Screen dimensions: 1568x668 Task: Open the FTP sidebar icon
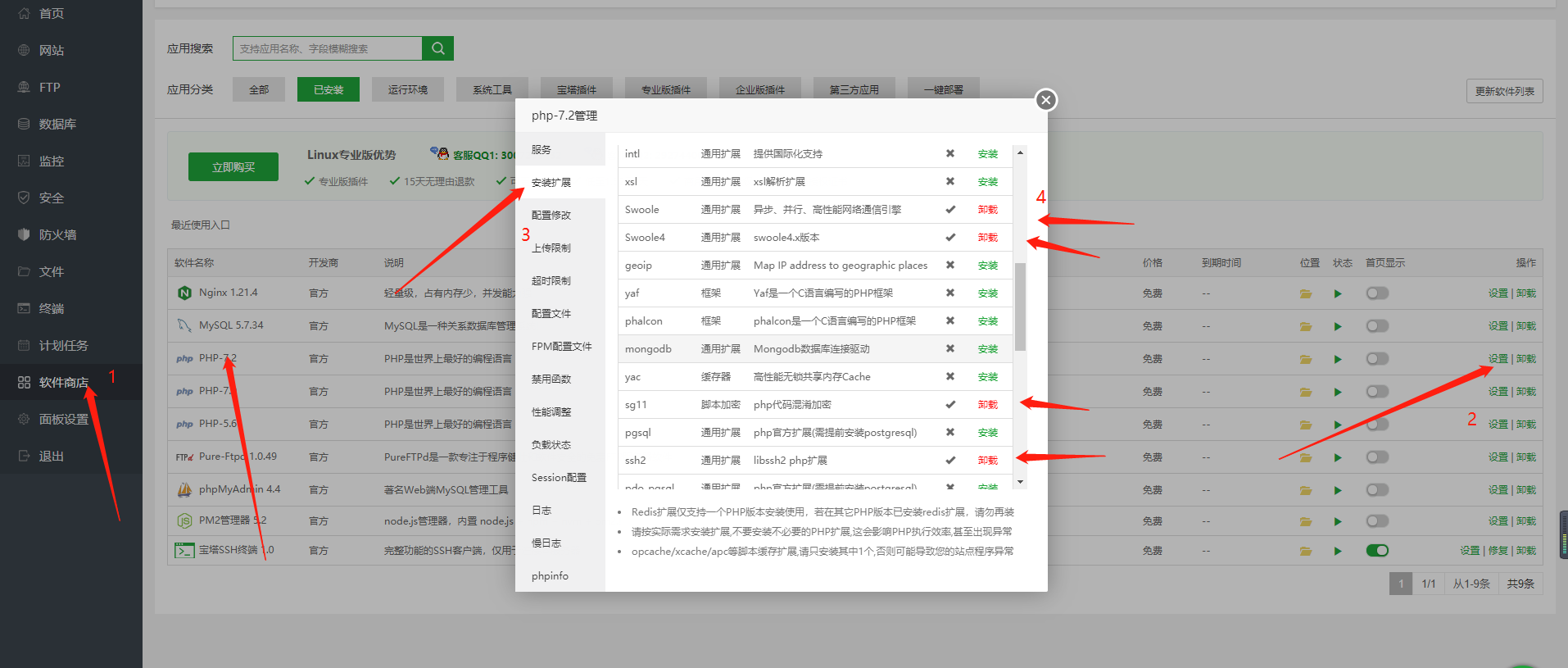click(x=24, y=87)
